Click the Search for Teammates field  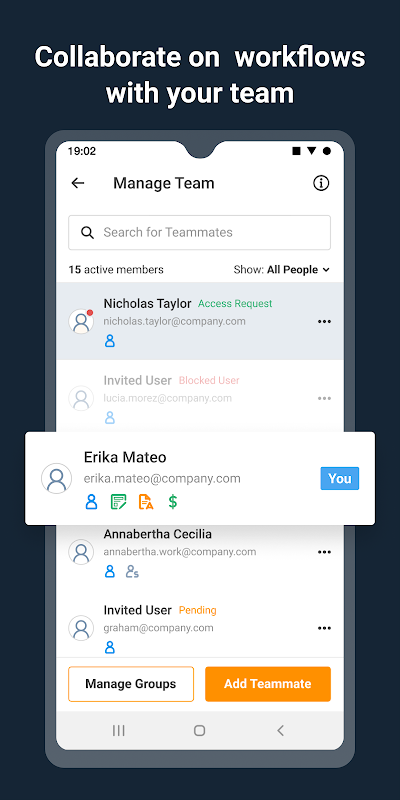(x=199, y=233)
